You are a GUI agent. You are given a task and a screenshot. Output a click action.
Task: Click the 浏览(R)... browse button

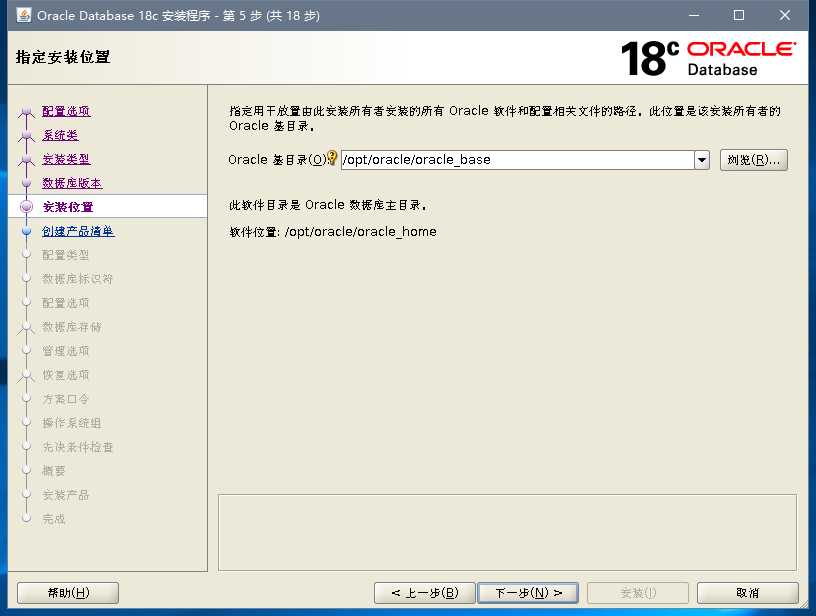[754, 160]
